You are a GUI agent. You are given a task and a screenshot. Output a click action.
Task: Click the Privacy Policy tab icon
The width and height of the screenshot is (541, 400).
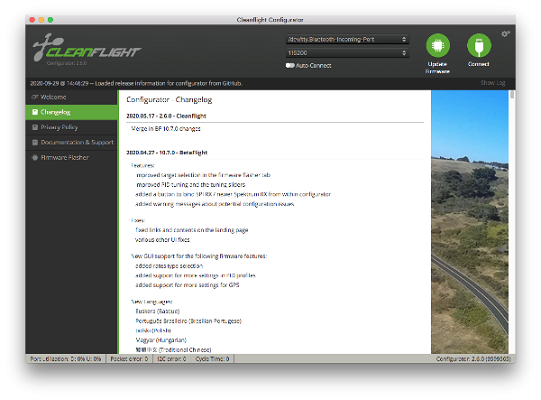click(x=35, y=127)
